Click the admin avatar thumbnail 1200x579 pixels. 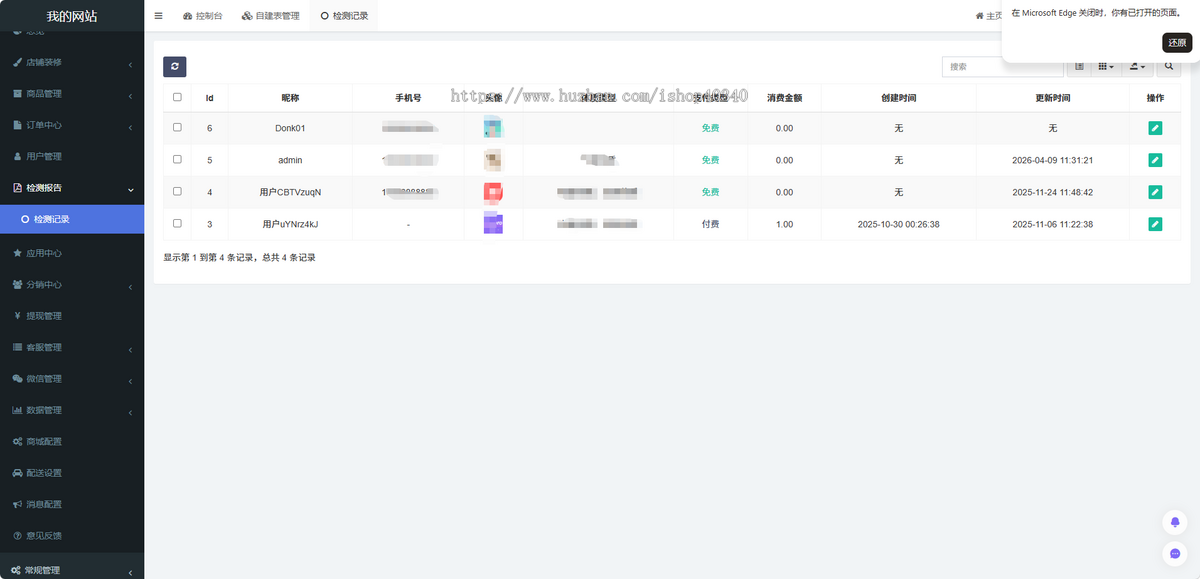(x=493, y=160)
